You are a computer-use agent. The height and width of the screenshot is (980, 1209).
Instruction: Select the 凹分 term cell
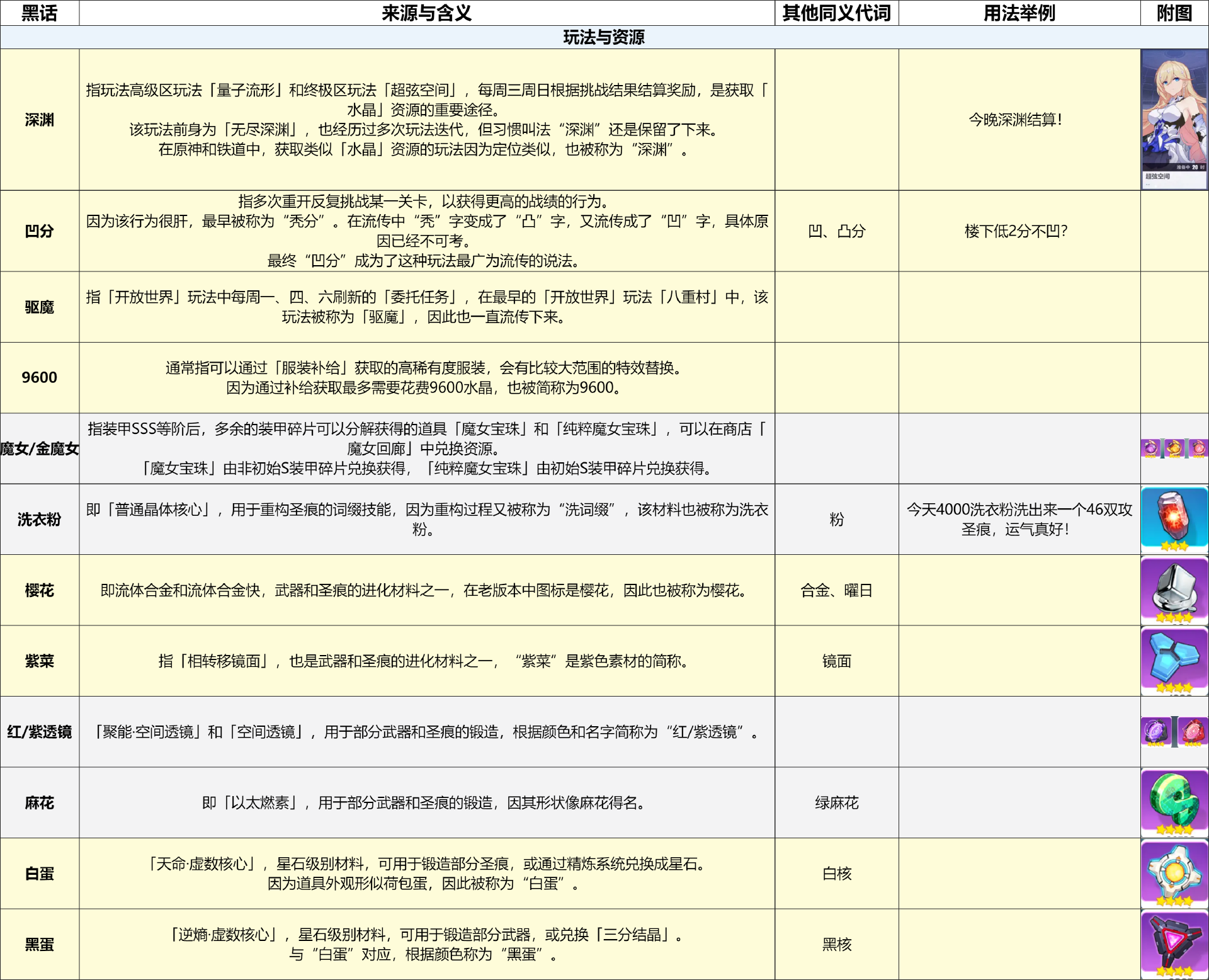40,231
